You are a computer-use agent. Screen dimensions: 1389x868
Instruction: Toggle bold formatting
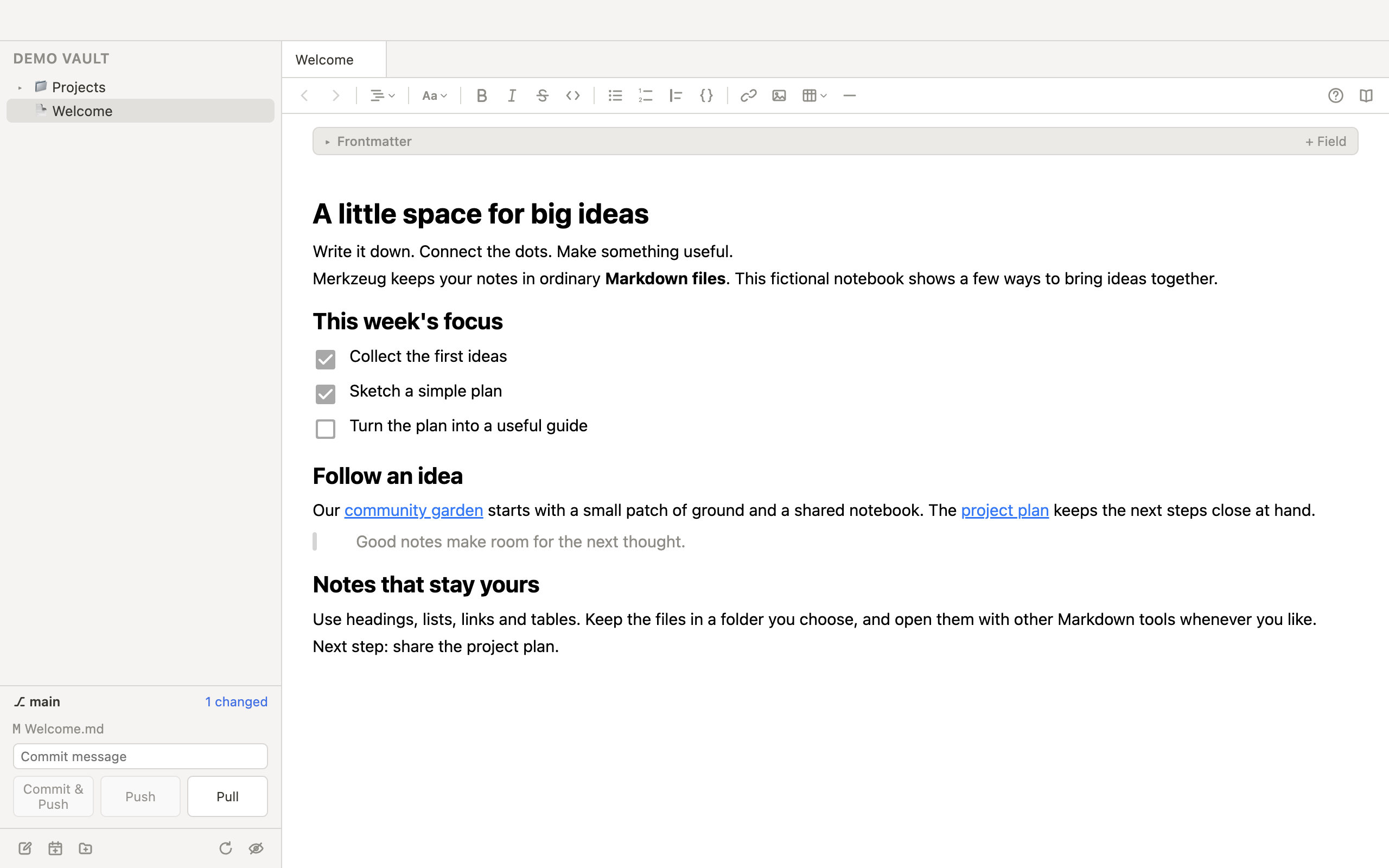tap(482, 95)
